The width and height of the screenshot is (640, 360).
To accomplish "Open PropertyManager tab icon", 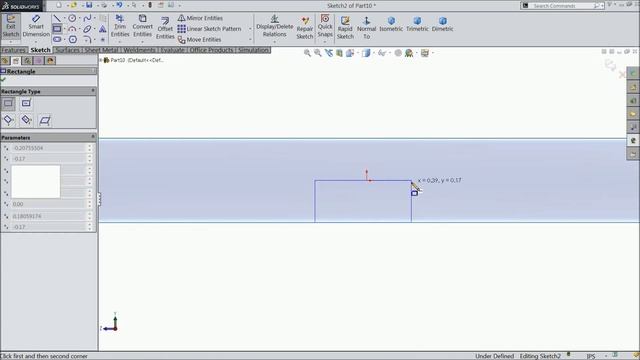I will (16, 61).
